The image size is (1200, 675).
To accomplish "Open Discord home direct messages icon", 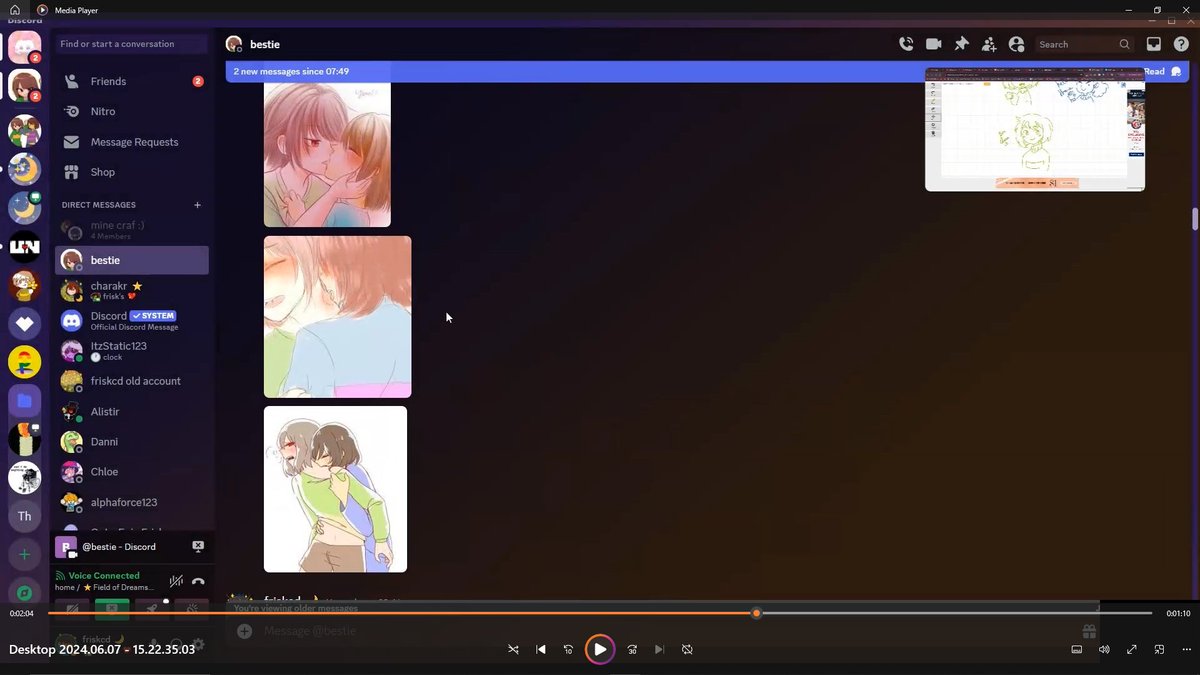I will click(24, 47).
